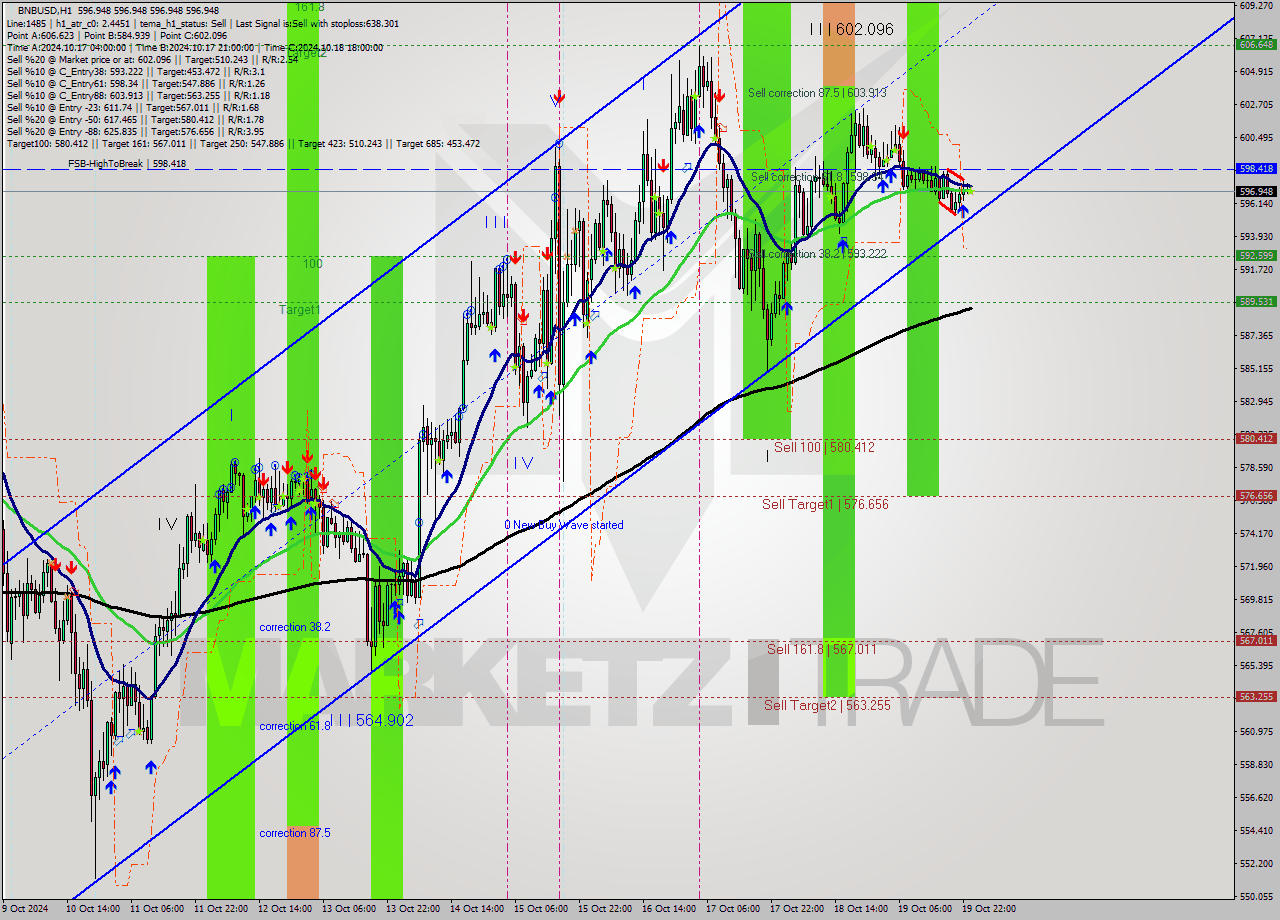Click the 'Time A:2024.10.17 04:00:00' info line
Viewport: 1280px width, 920px height.
pyautogui.click(x=194, y=47)
